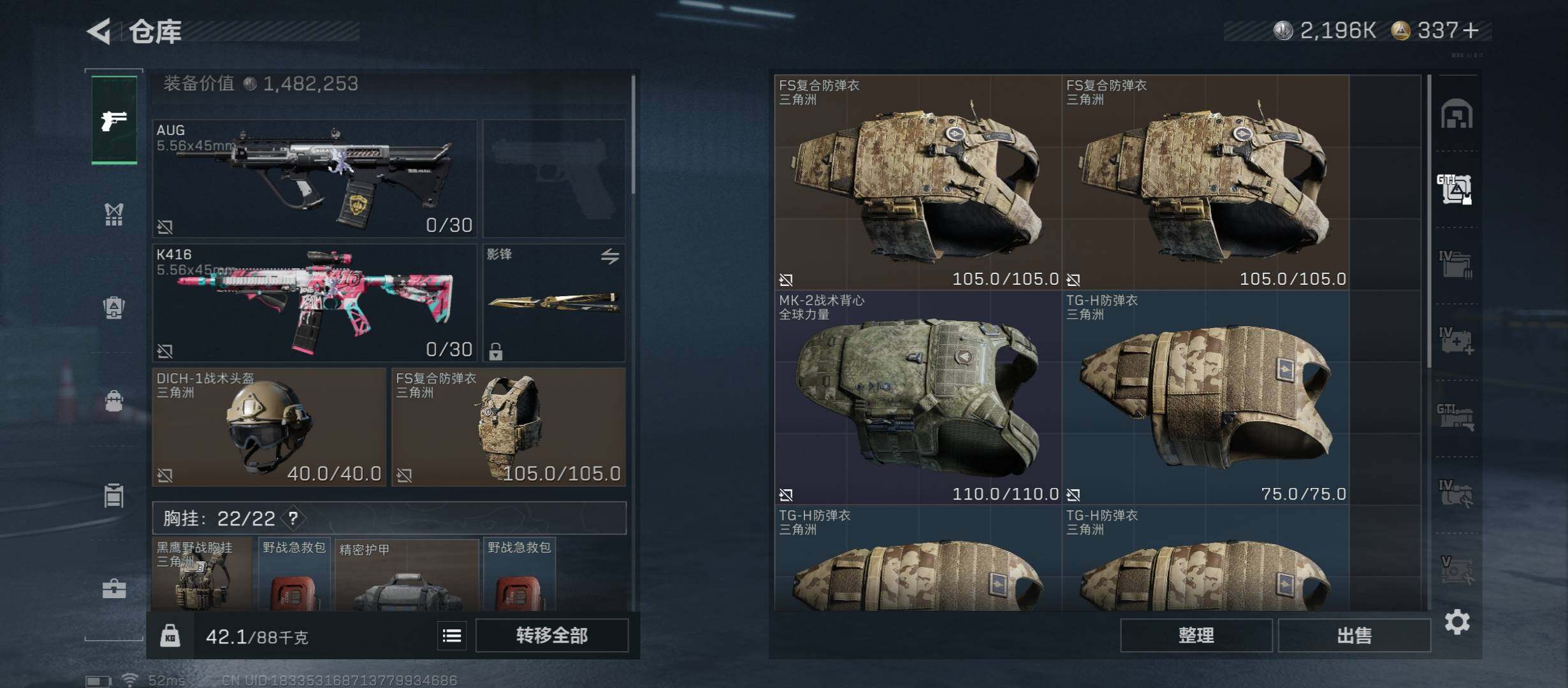1568x688 pixels.
Task: Open the settings gear icon
Action: coord(1457,622)
